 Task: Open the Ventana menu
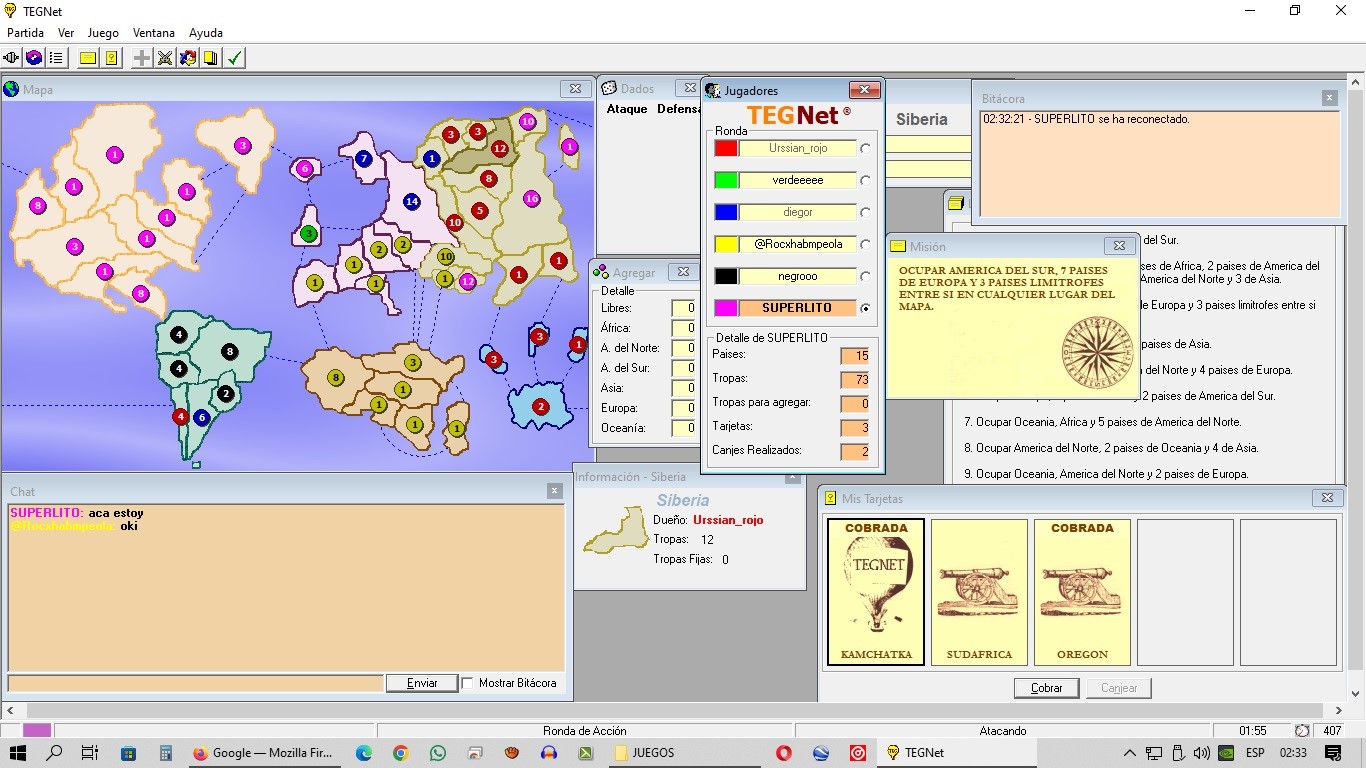click(x=153, y=33)
